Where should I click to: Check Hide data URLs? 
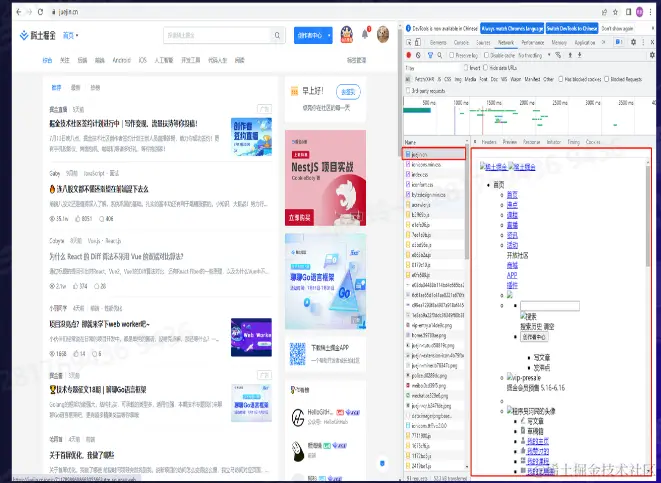(485, 67)
